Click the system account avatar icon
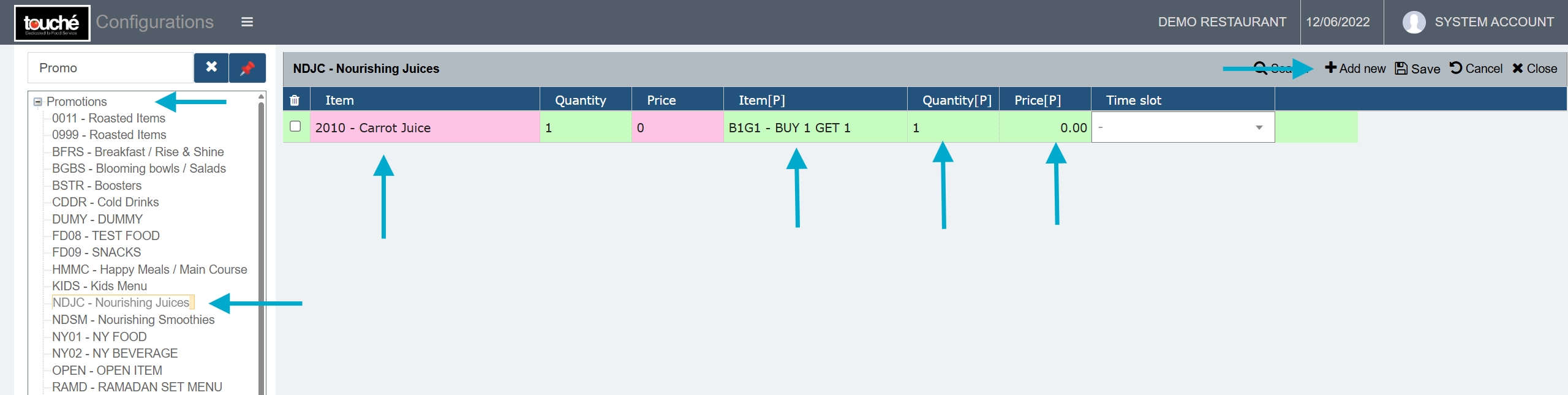 click(x=1413, y=23)
